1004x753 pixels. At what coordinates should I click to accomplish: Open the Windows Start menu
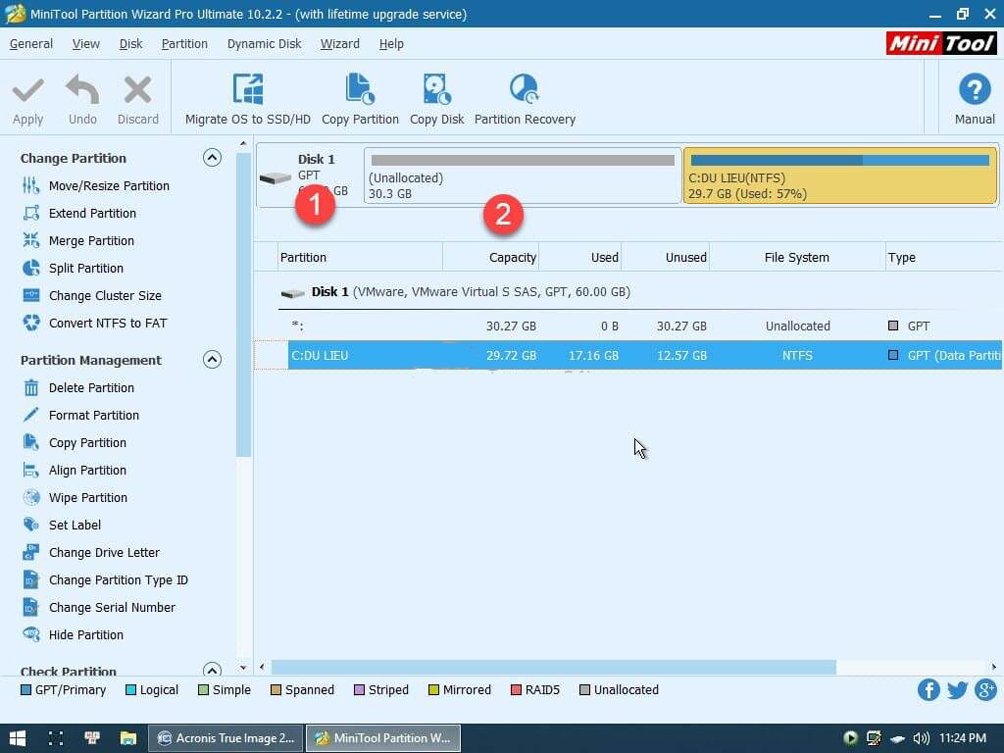17,738
